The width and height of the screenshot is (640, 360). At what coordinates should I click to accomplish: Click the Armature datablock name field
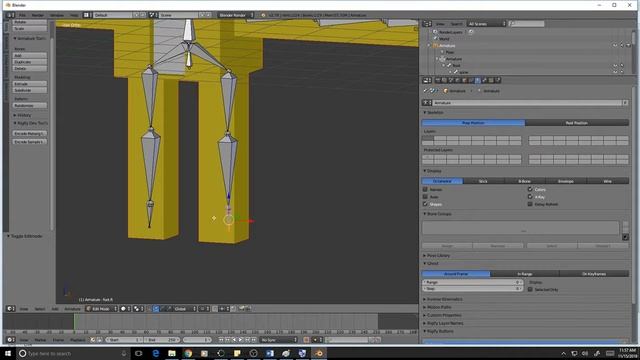coord(527,103)
